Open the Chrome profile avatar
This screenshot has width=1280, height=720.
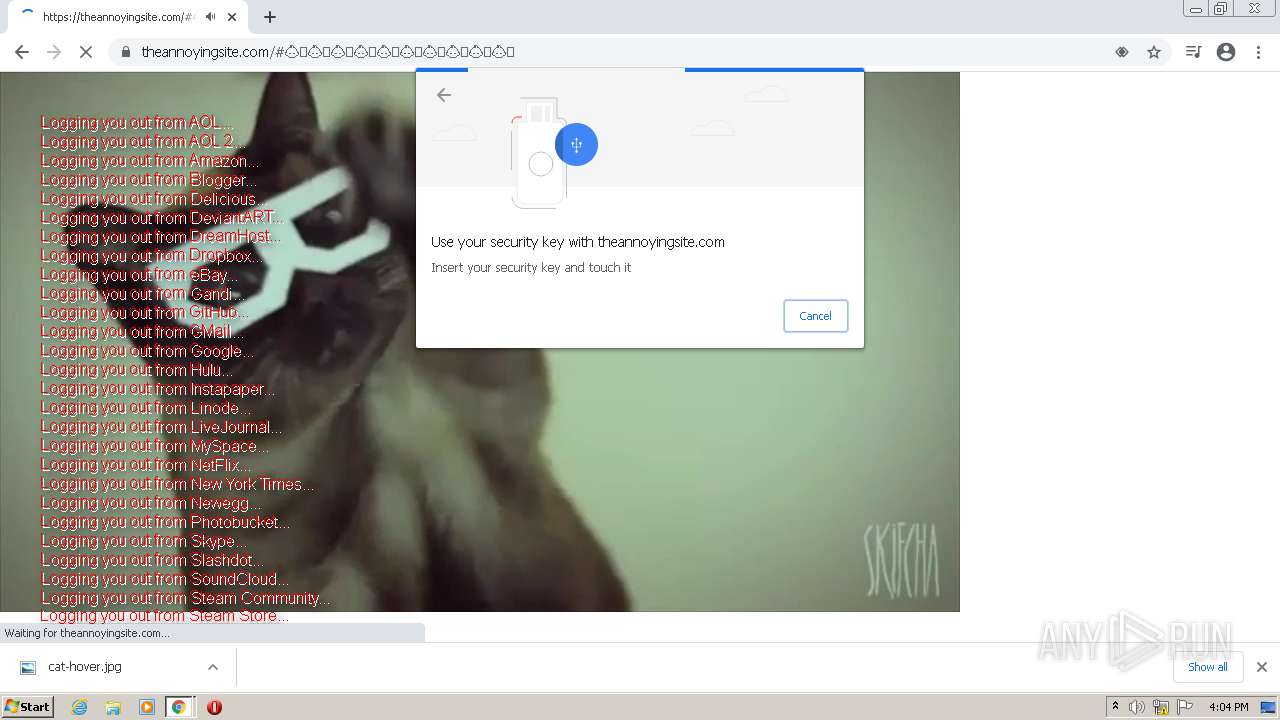coord(1226,52)
